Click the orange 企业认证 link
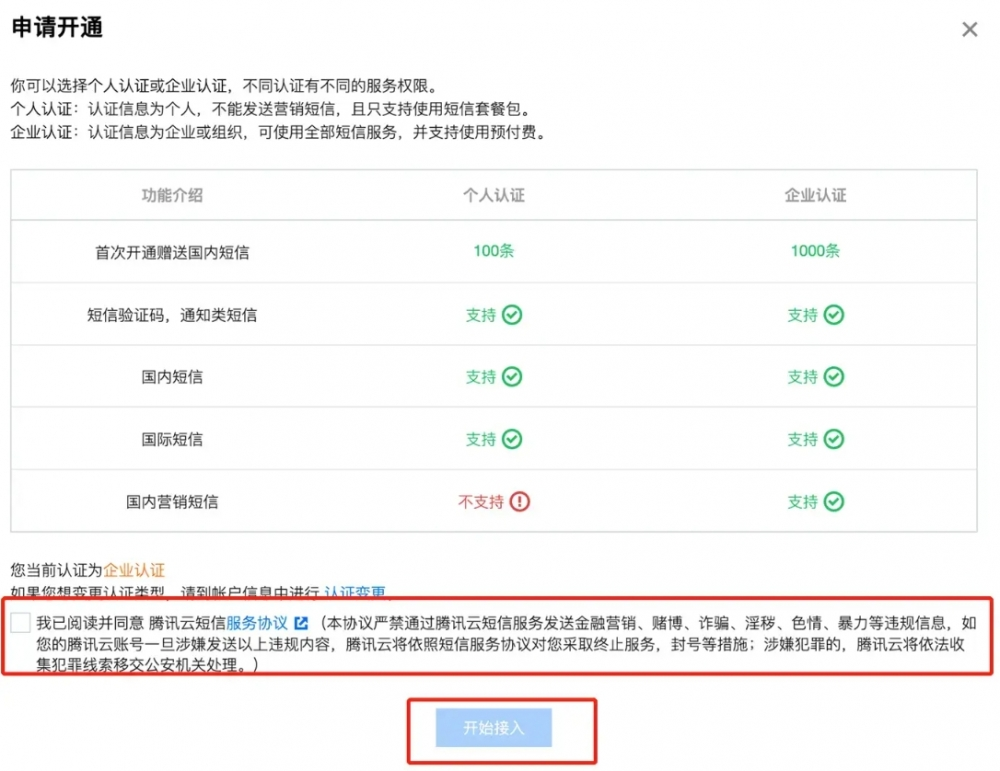The width and height of the screenshot is (1000, 771). (x=134, y=570)
